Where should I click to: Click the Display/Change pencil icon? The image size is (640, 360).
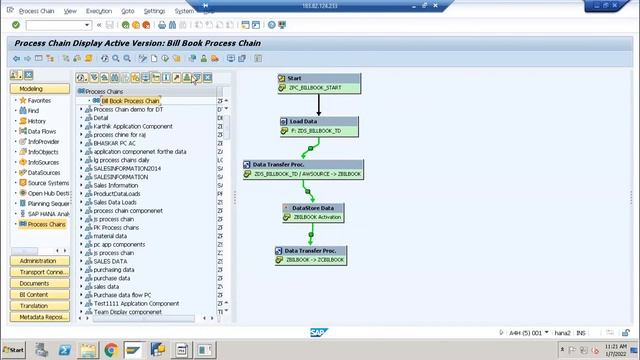[142, 59]
